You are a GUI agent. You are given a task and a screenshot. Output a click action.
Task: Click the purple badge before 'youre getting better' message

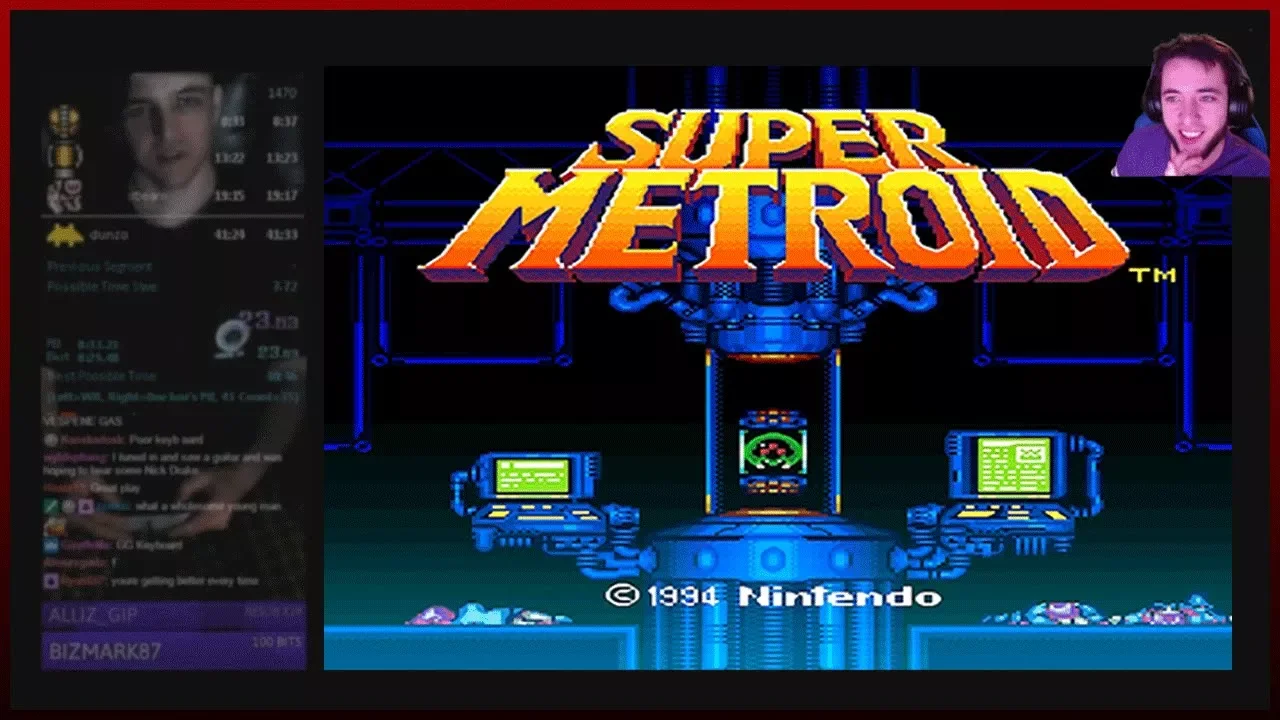click(50, 580)
